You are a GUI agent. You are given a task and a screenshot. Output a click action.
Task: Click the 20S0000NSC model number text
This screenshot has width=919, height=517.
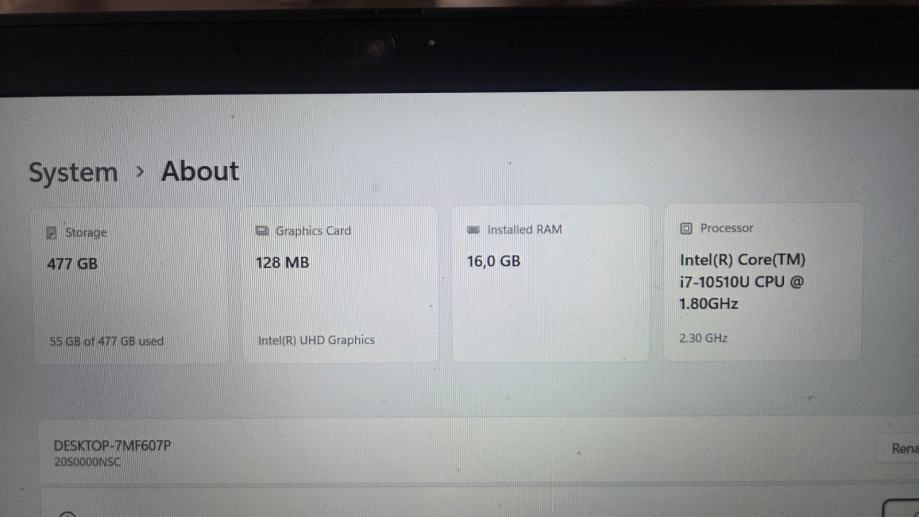(x=87, y=463)
